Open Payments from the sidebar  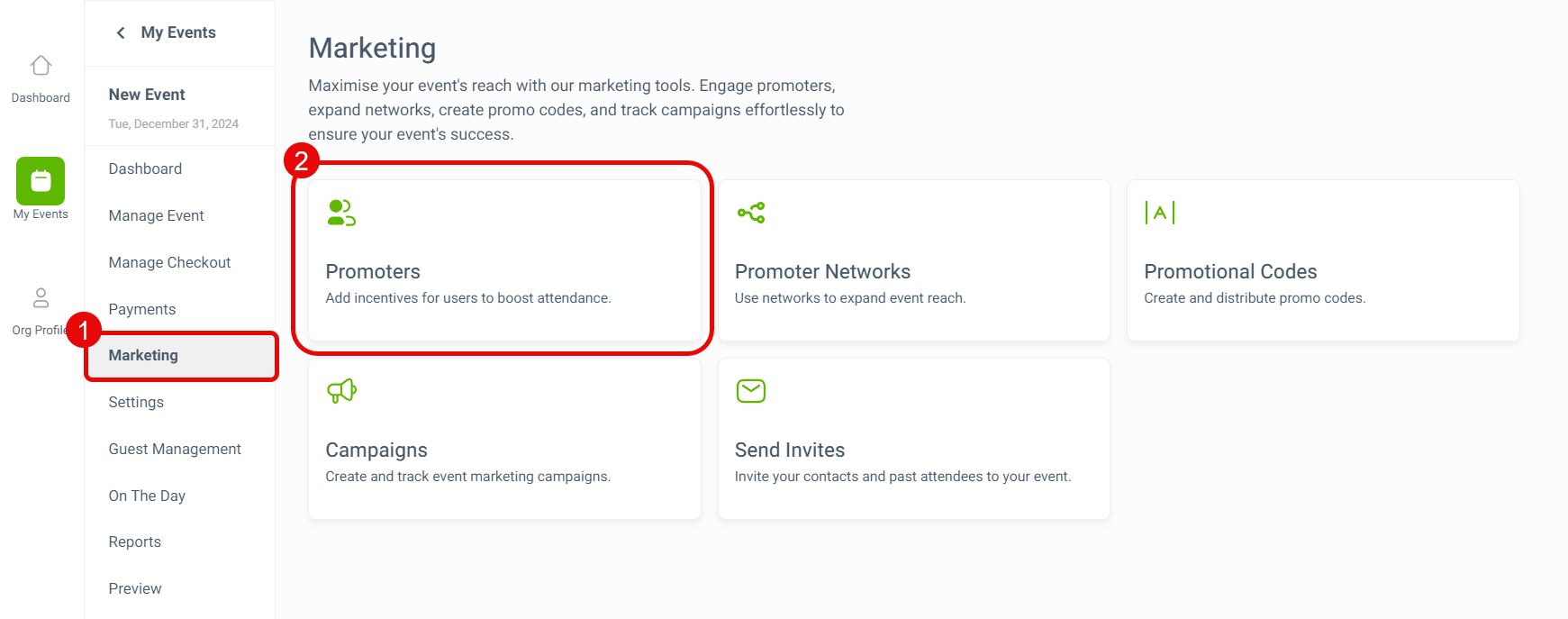[142, 309]
